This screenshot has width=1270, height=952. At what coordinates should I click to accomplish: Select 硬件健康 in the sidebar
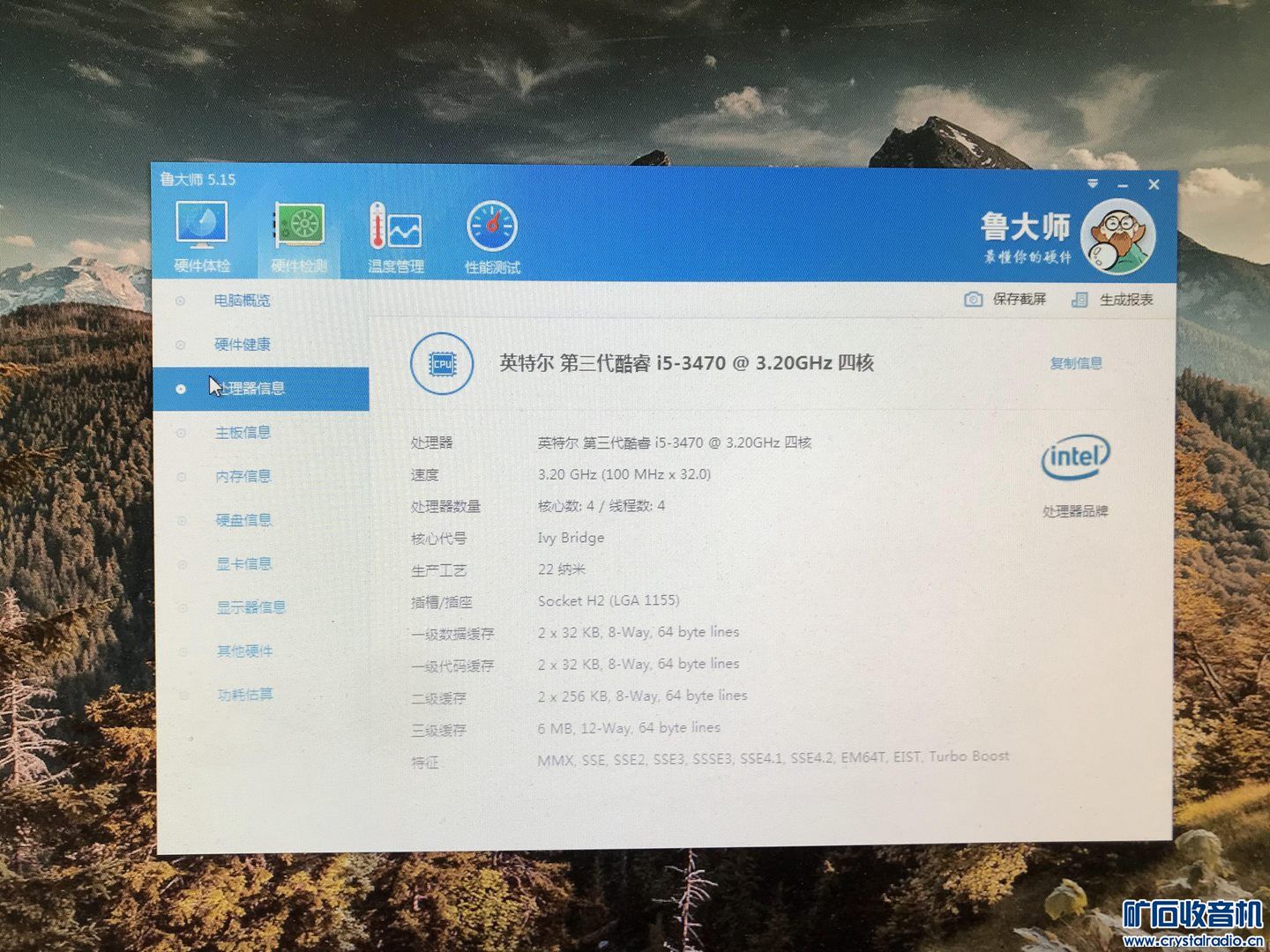click(x=243, y=345)
